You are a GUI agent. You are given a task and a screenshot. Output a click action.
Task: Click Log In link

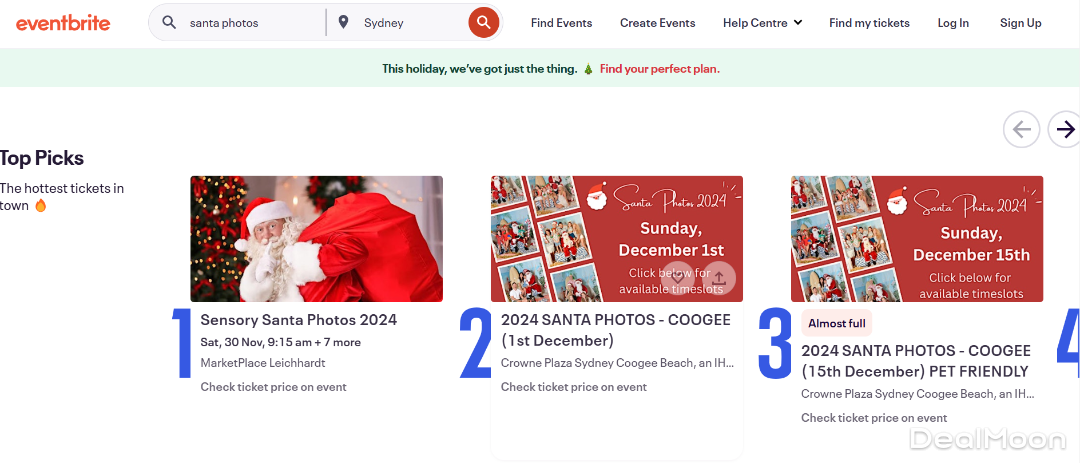click(x=953, y=22)
